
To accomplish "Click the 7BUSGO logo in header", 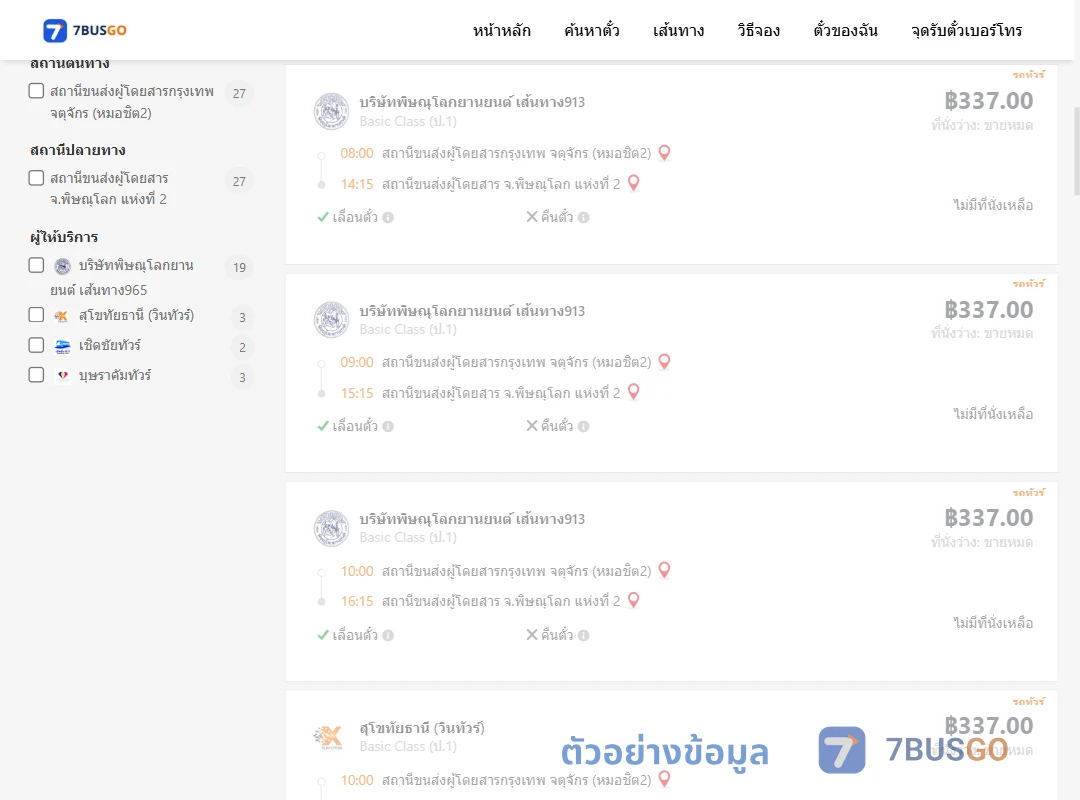I will click(85, 30).
